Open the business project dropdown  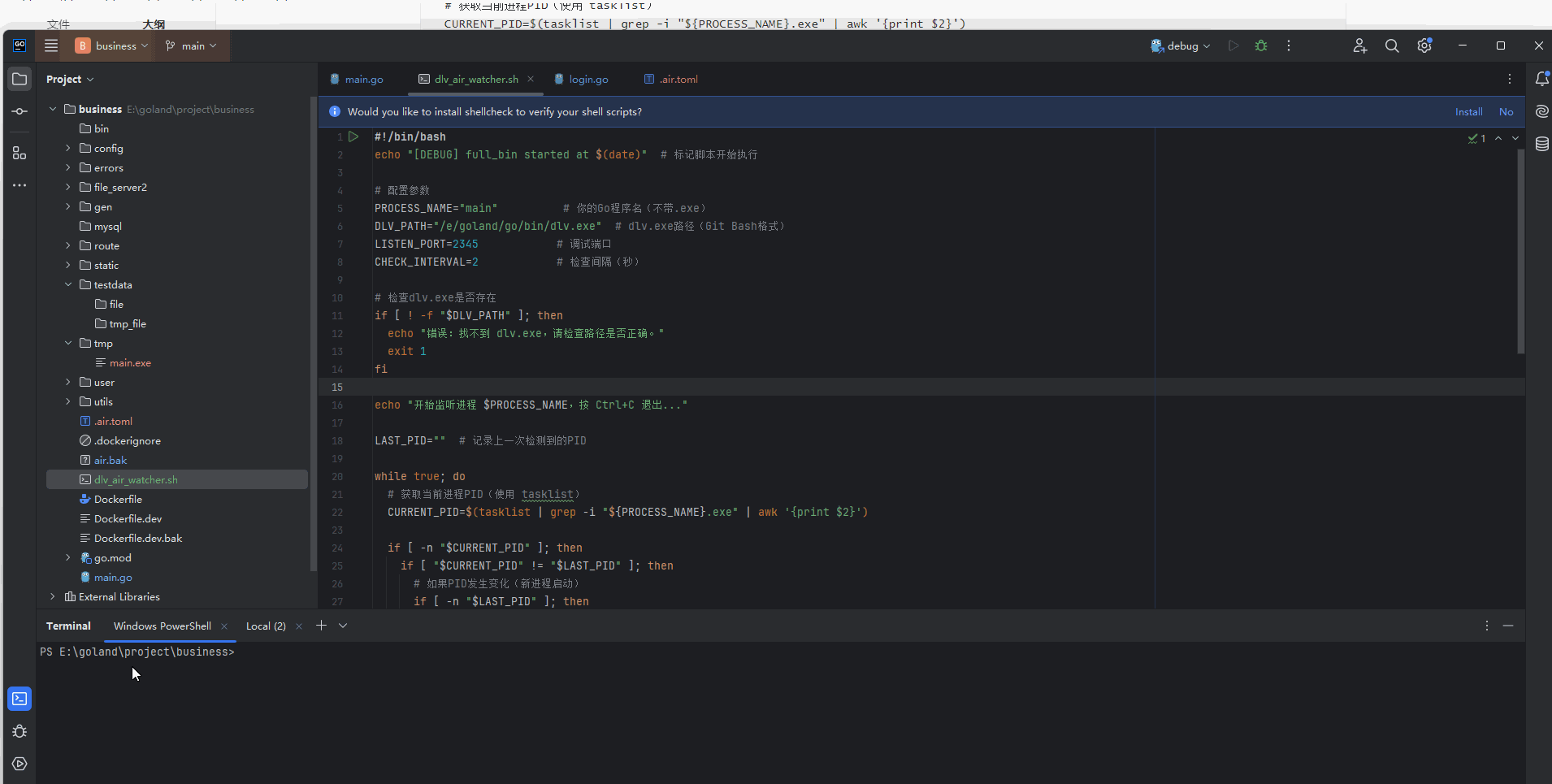[x=112, y=45]
